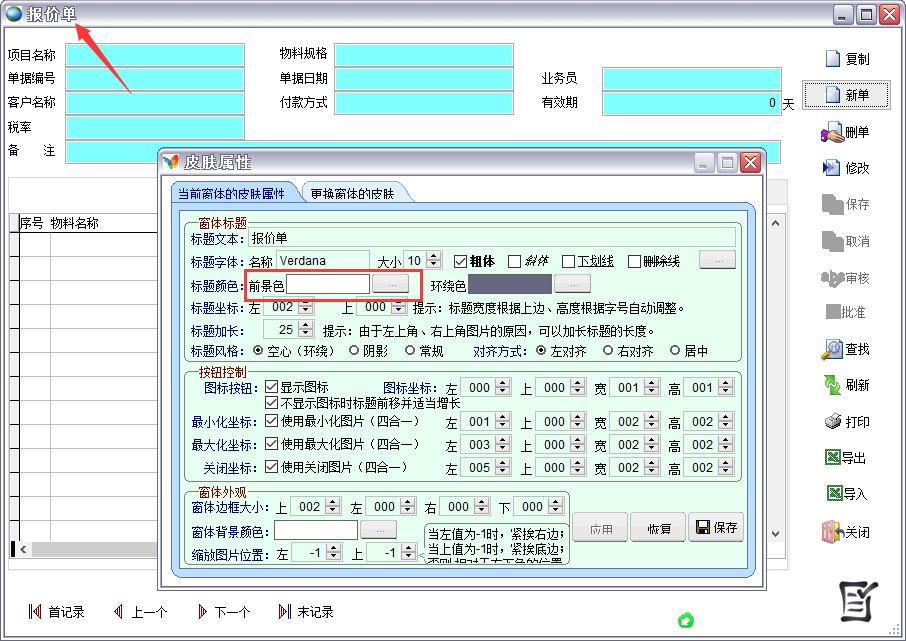The height and width of the screenshot is (641, 906).
Task: Select 当前窗体的皮肤属性 tab
Action: 231,194
